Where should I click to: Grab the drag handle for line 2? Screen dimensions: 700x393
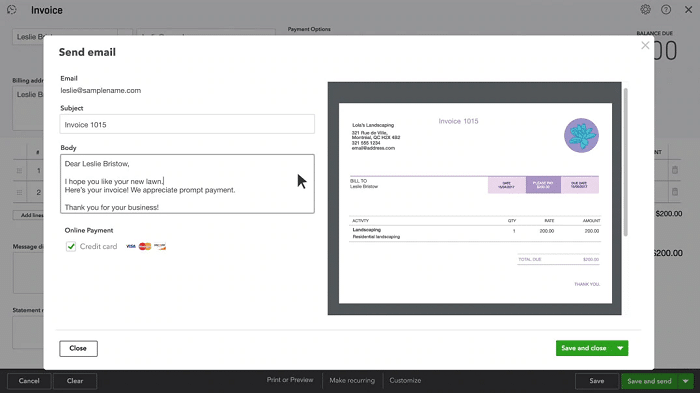tap(19, 192)
